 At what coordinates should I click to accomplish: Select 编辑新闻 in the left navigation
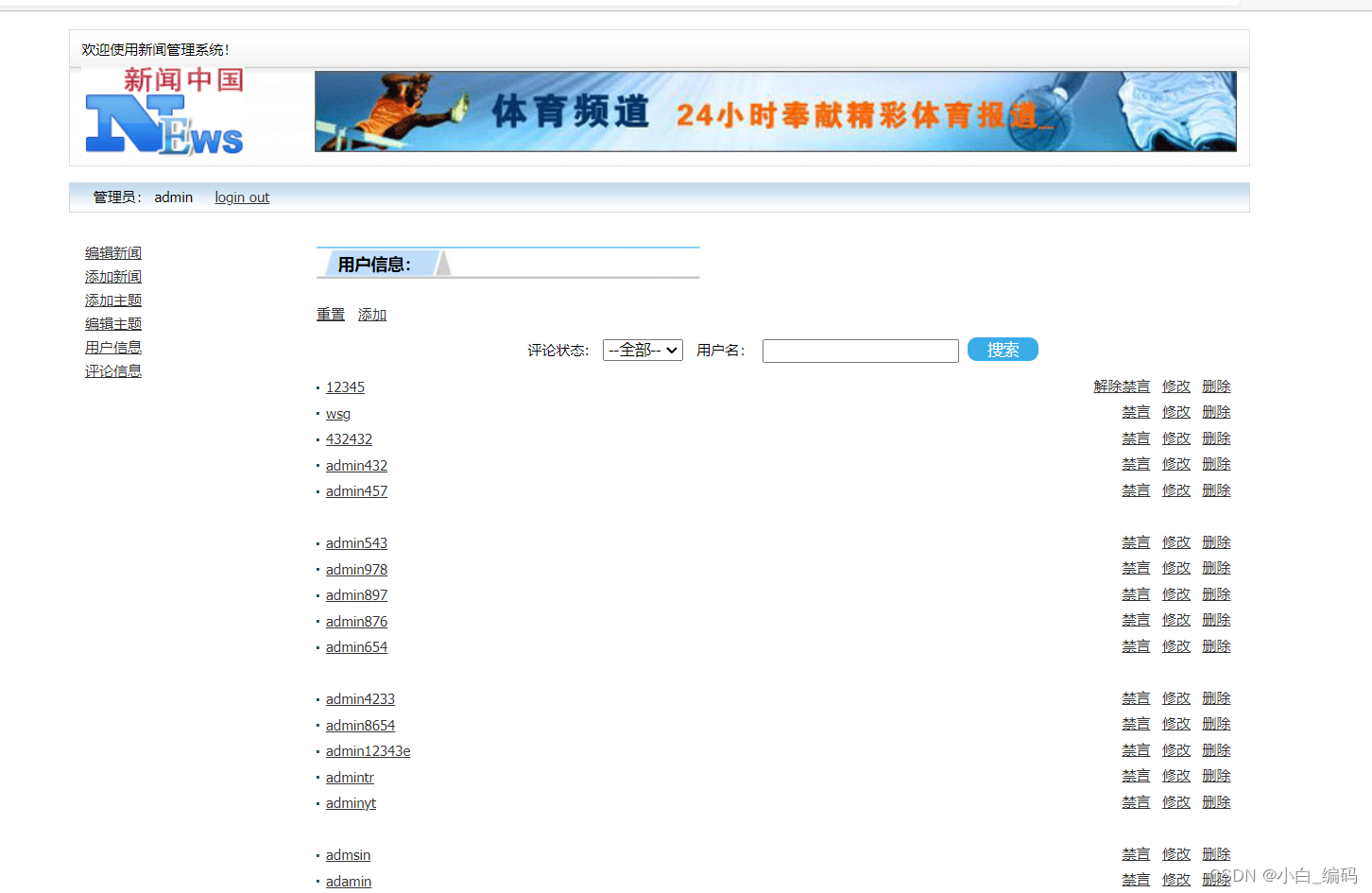click(112, 252)
